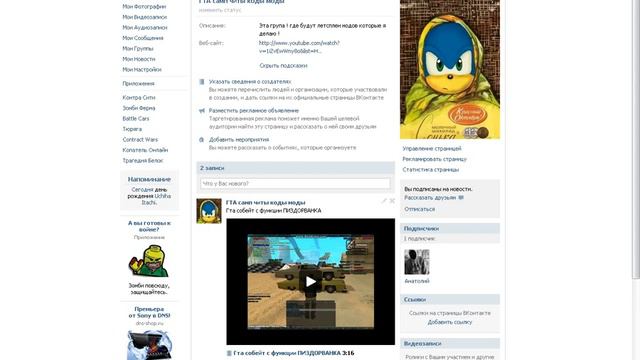Click 'Указать сведения о создателях'
This screenshot has height=360, width=640.
(250, 82)
